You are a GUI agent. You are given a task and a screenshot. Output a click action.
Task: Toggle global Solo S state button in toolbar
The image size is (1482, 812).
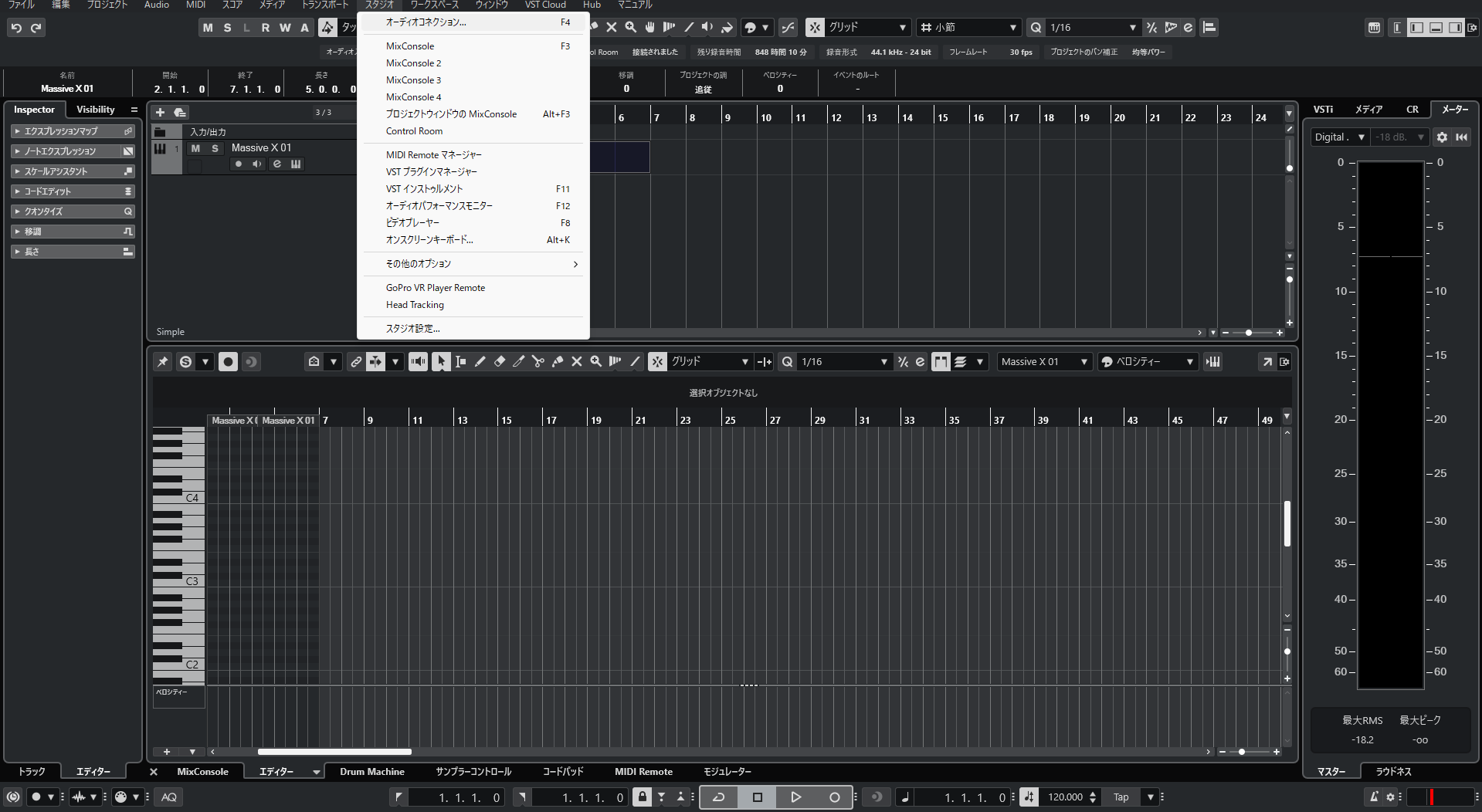coord(227,28)
